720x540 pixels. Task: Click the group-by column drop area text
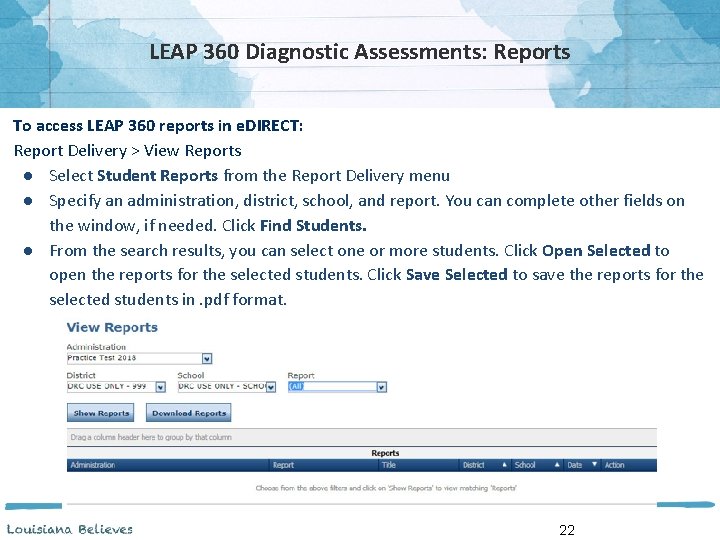[x=151, y=437]
